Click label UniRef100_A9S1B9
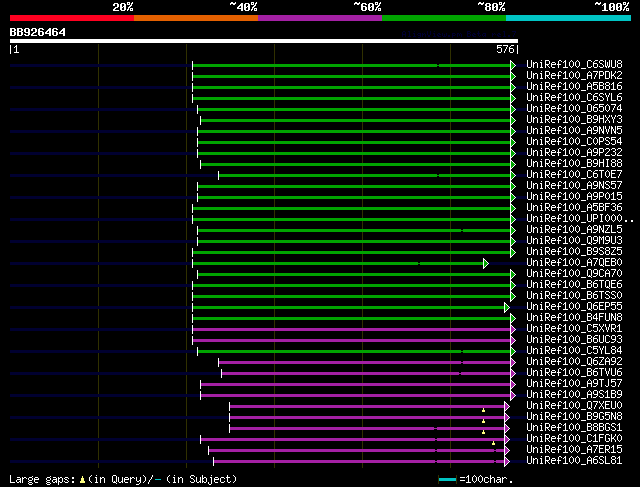Image resolution: width=640 pixels, height=487 pixels. click(574, 395)
